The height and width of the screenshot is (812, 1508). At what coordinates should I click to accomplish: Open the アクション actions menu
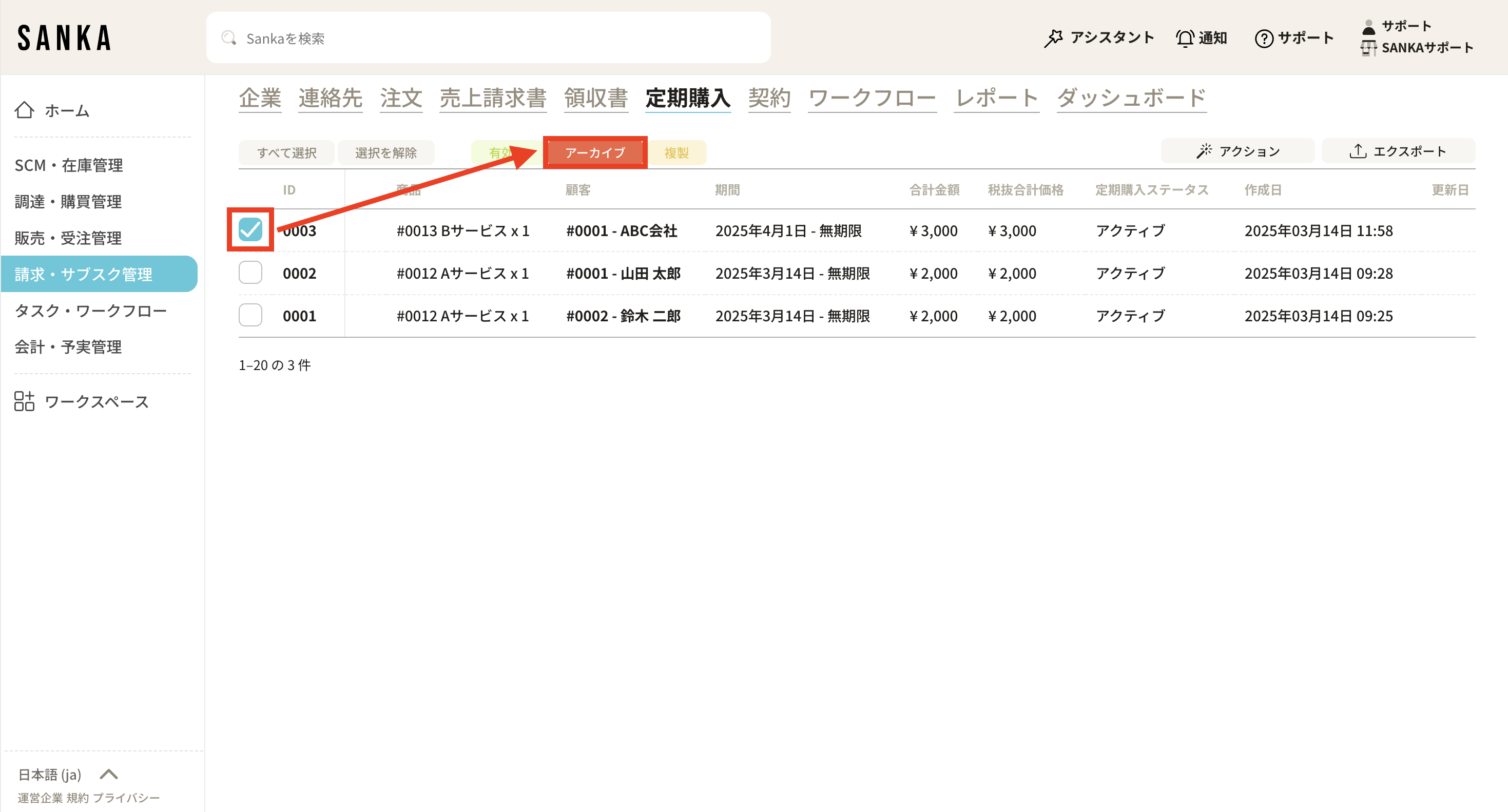pos(1238,151)
